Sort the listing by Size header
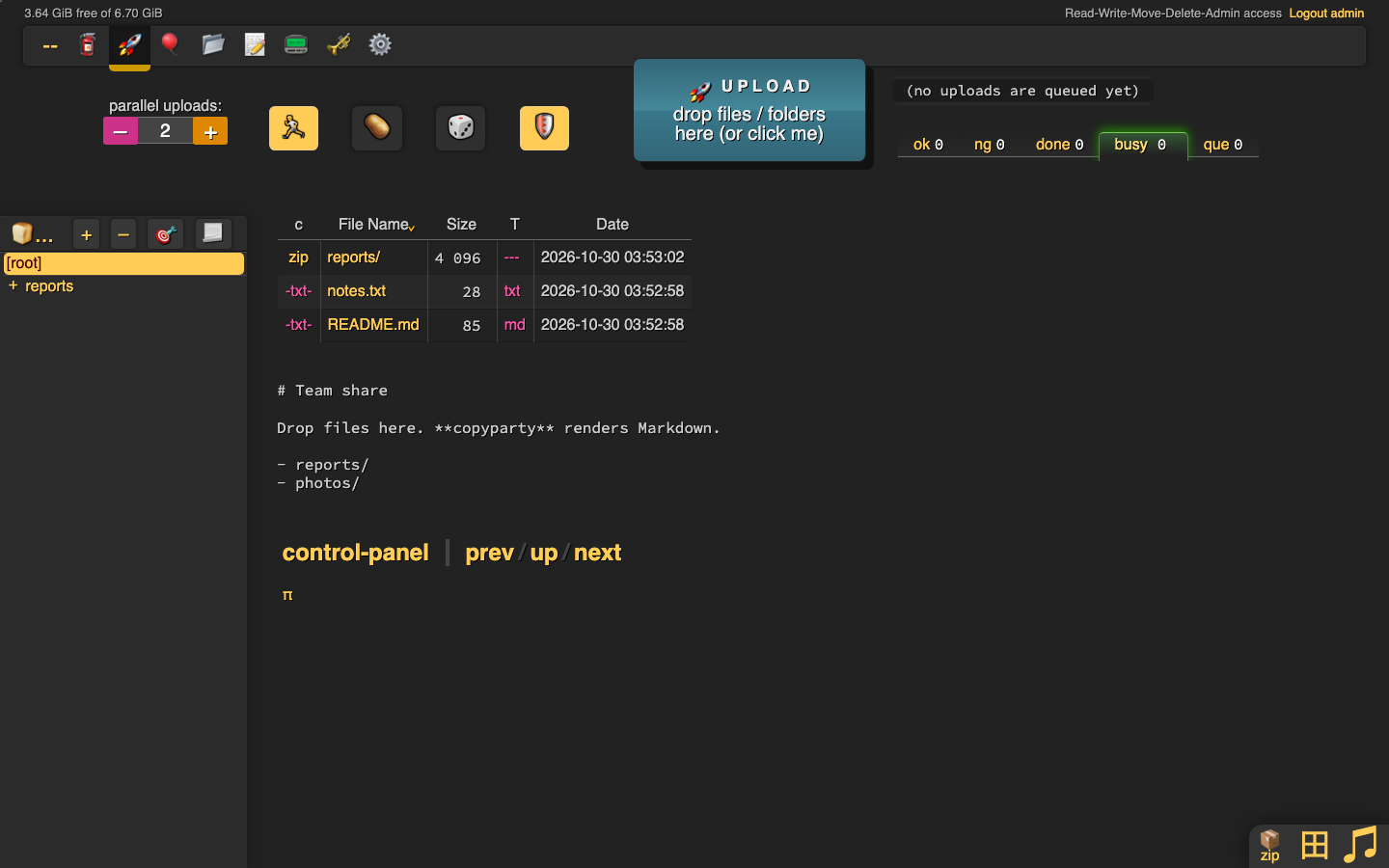1389x868 pixels. pyautogui.click(x=461, y=224)
